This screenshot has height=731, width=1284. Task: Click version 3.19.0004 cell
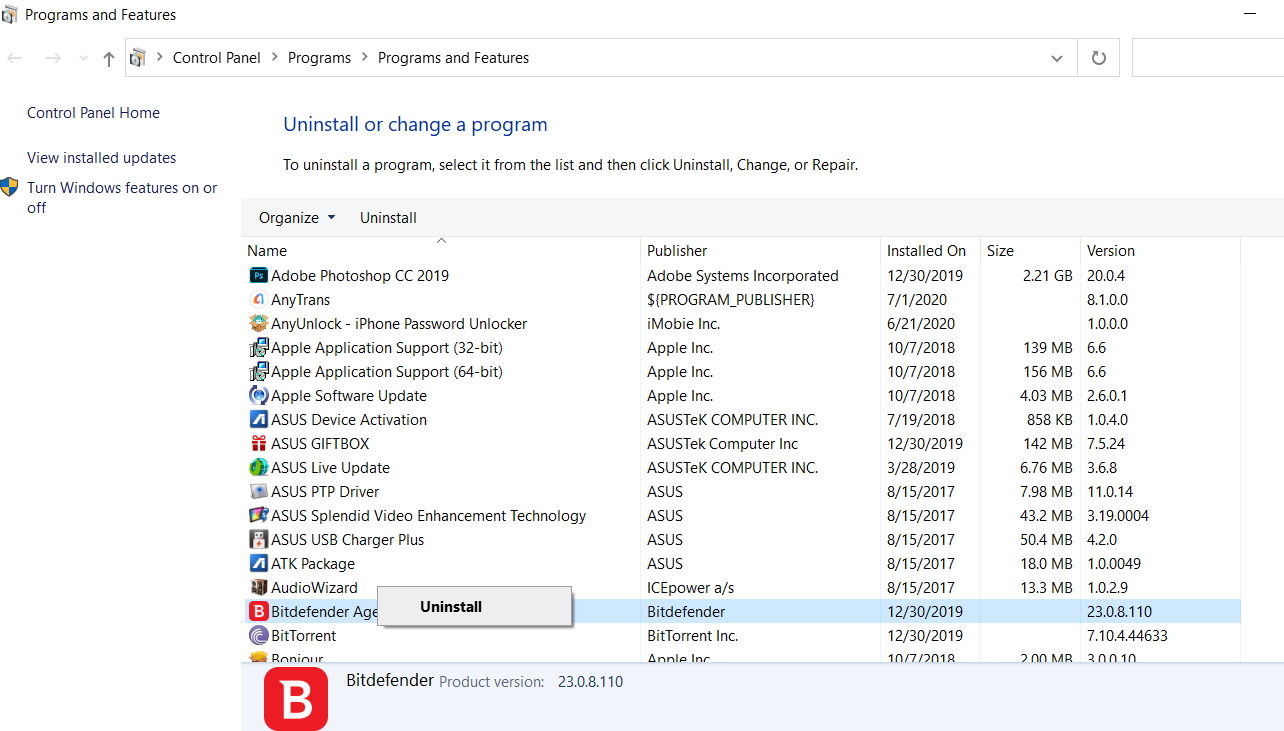(1118, 516)
